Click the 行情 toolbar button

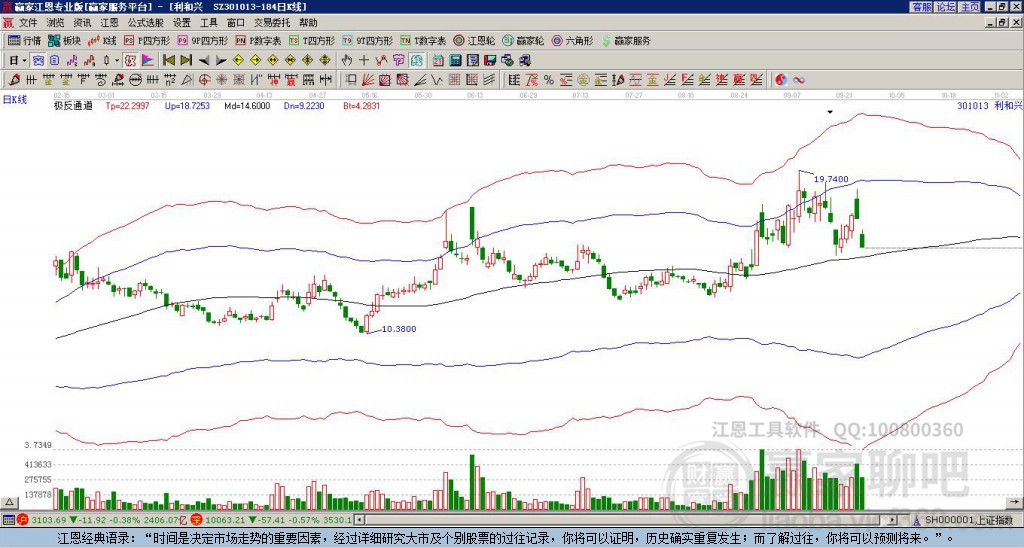[x=24, y=40]
